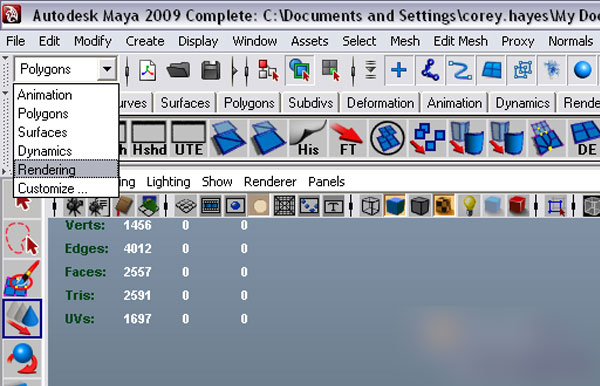The image size is (600, 386).
Task: Open the File menu
Action: click(x=16, y=41)
